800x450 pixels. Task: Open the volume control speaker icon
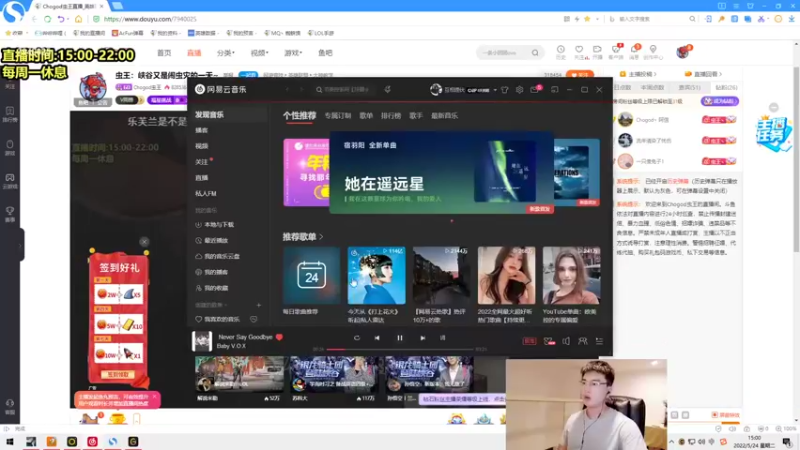tap(566, 341)
